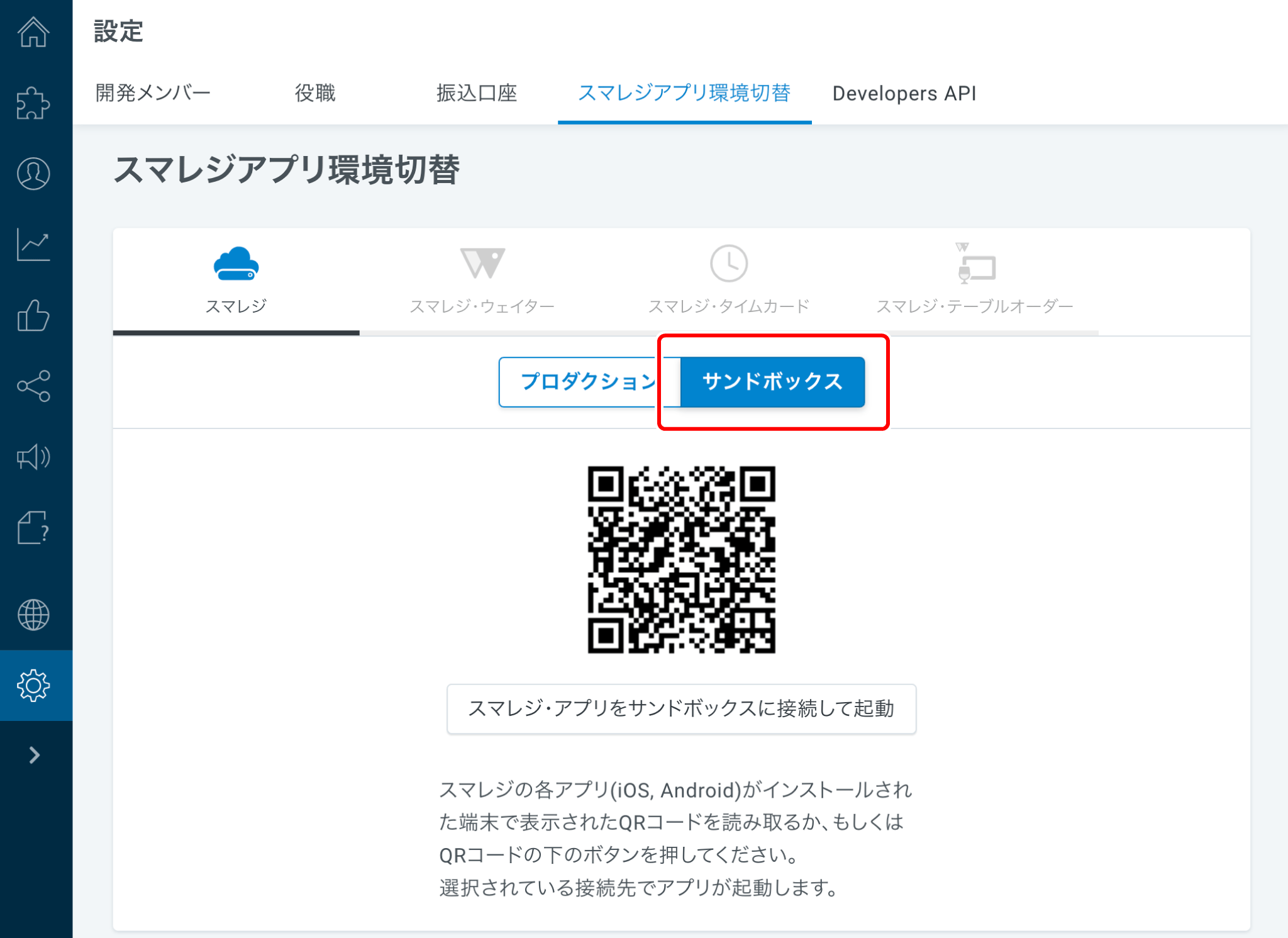This screenshot has height=938, width=1288.
Task: Select the スマレジ app tab
Action: click(x=236, y=281)
